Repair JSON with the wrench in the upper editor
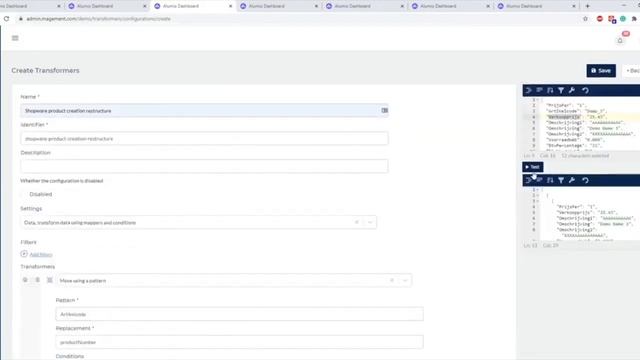640x360 pixels. (x=572, y=90)
